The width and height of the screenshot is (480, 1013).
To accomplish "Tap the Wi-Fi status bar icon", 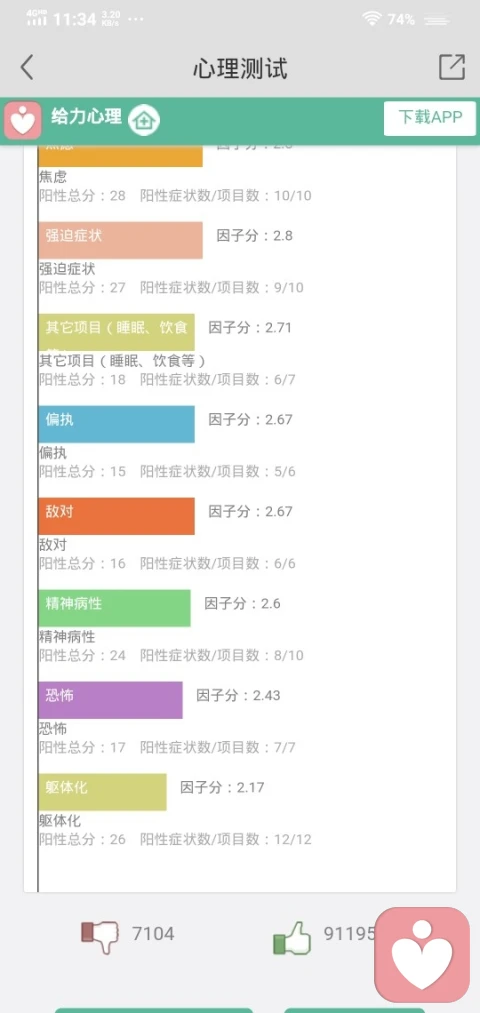I will click(372, 19).
